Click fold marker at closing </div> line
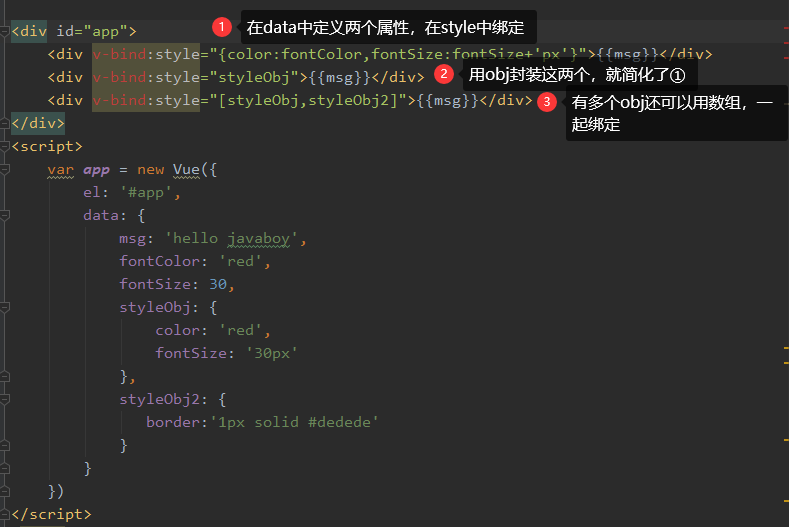 click(x=5, y=124)
